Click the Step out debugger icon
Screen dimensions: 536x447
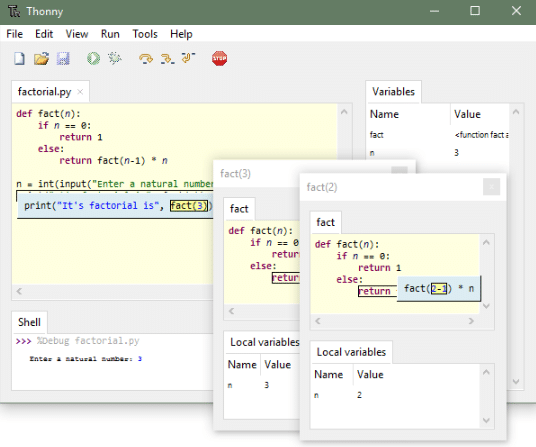[x=188, y=58]
